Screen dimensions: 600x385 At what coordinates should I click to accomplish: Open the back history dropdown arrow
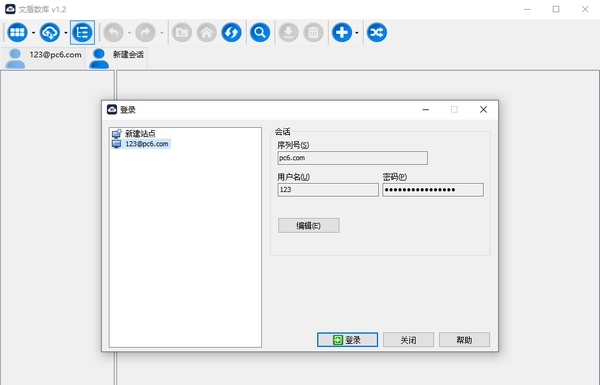click(129, 33)
